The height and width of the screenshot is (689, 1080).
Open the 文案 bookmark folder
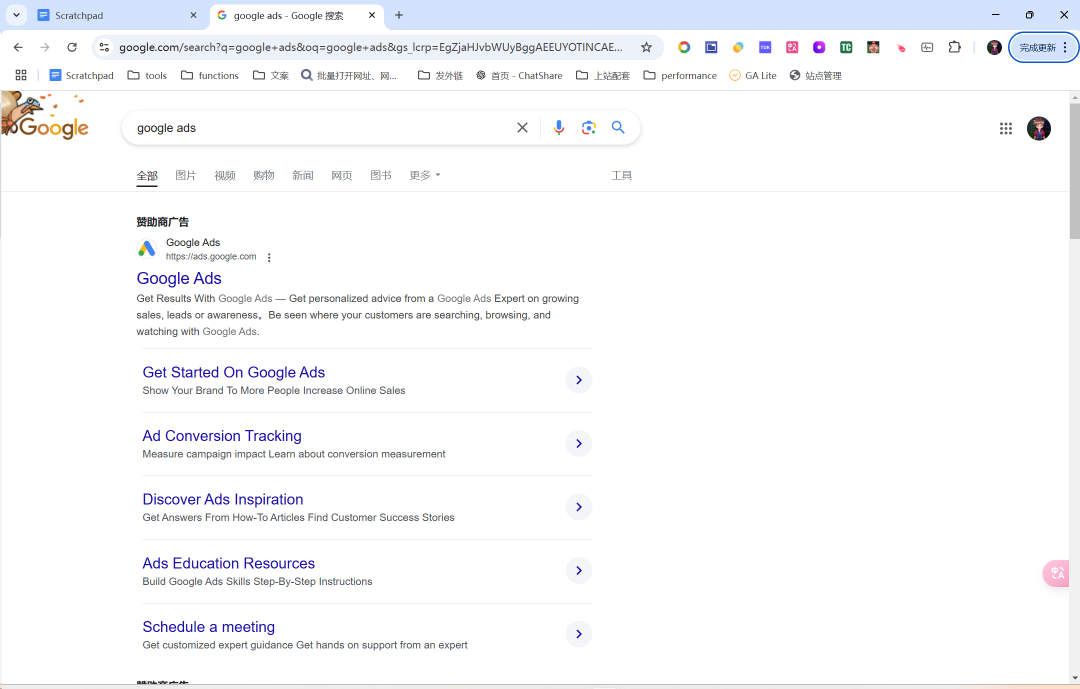pyautogui.click(x=271, y=75)
